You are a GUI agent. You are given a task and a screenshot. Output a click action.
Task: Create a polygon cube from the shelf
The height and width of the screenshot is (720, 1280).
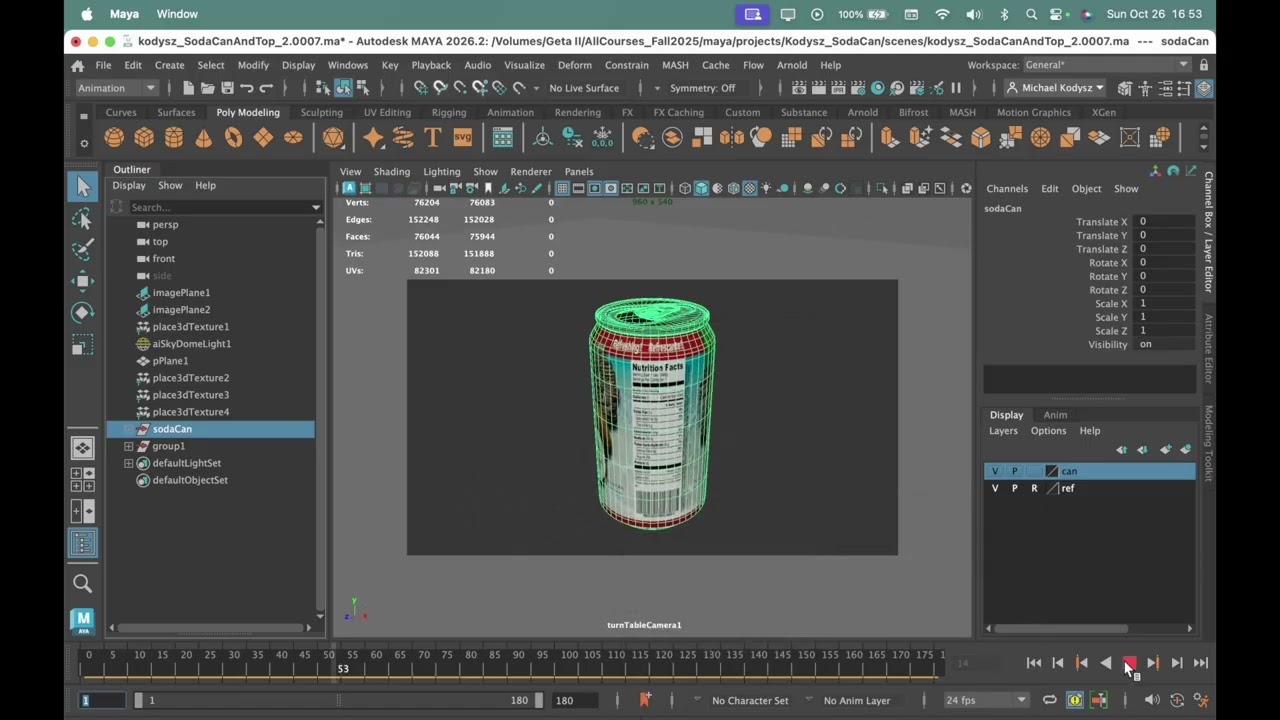pos(144,138)
